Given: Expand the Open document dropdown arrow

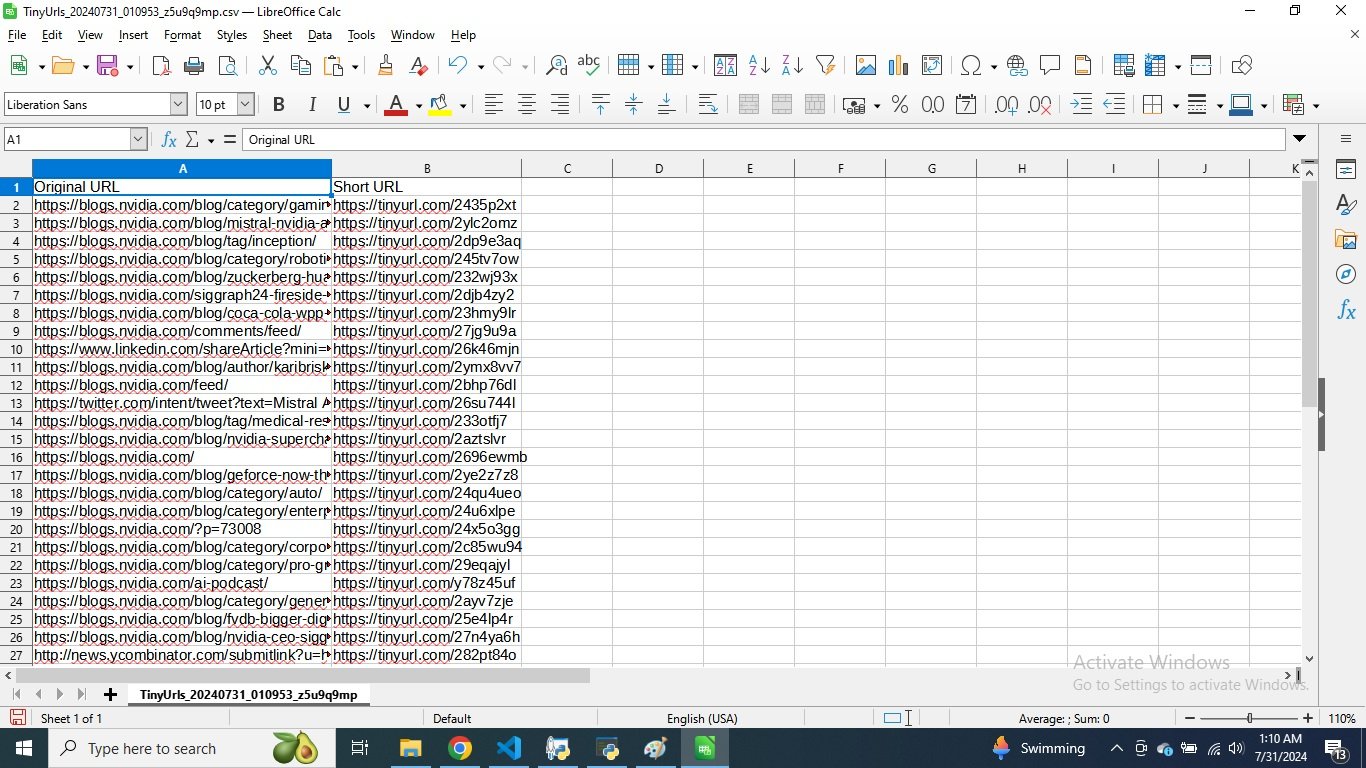Looking at the screenshot, I should pyautogui.click(x=85, y=66).
